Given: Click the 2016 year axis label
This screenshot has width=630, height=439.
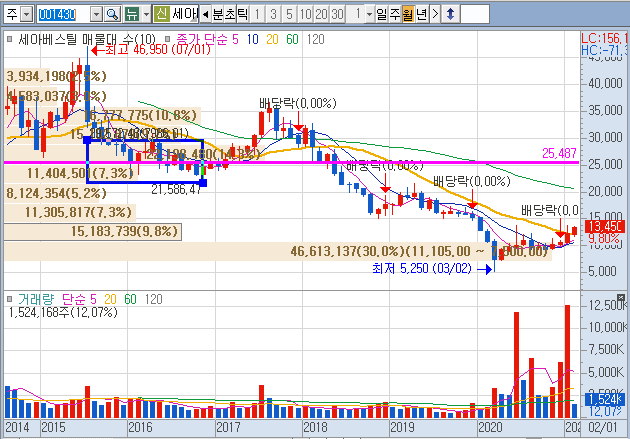Looking at the screenshot, I should click(140, 427).
